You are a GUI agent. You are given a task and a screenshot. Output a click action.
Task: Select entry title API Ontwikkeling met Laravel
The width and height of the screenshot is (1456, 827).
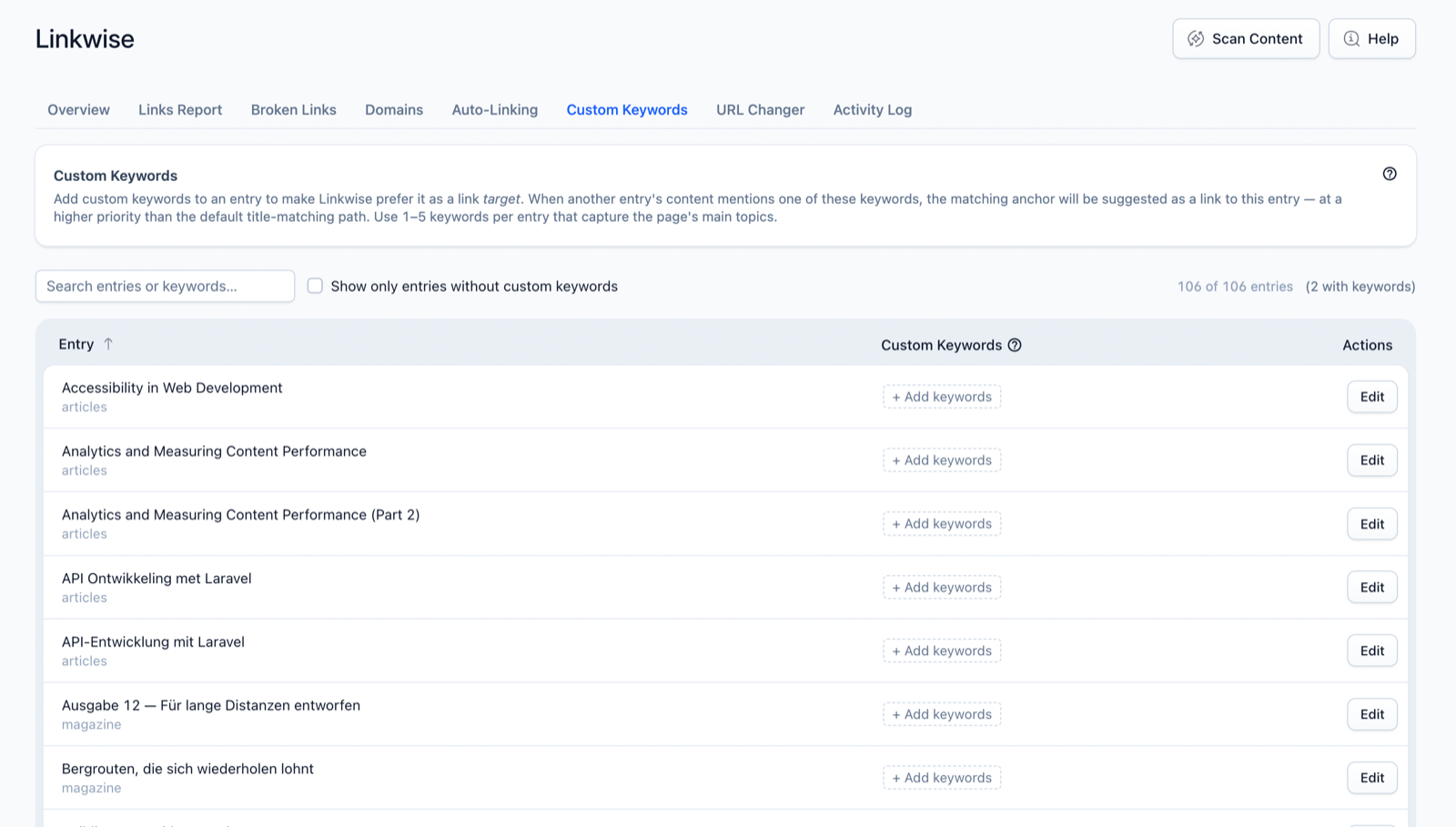point(157,579)
